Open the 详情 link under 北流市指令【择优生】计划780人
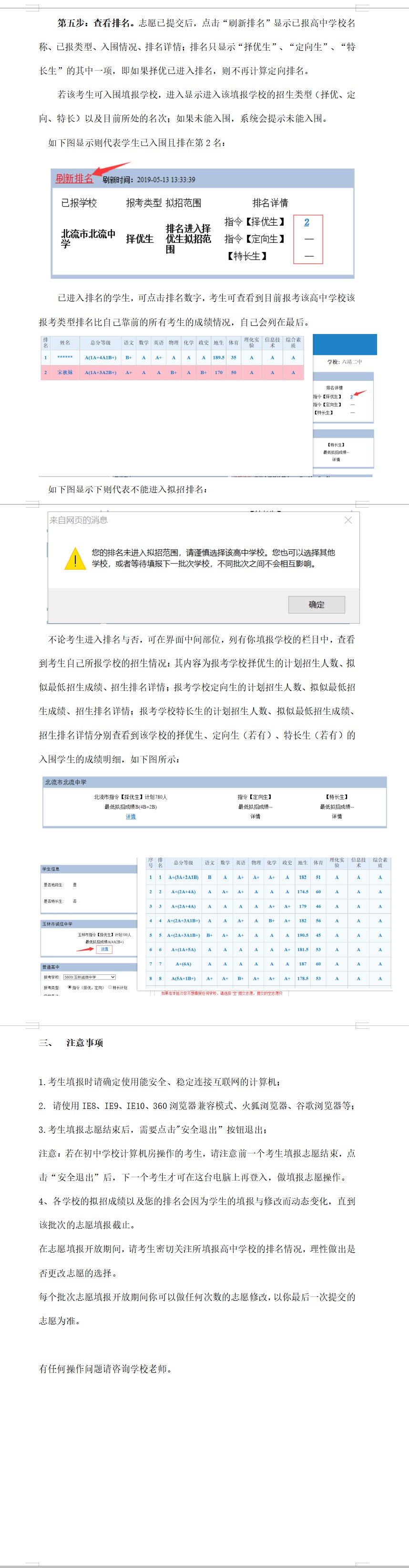This screenshot has height=1568, width=409. click(131, 817)
